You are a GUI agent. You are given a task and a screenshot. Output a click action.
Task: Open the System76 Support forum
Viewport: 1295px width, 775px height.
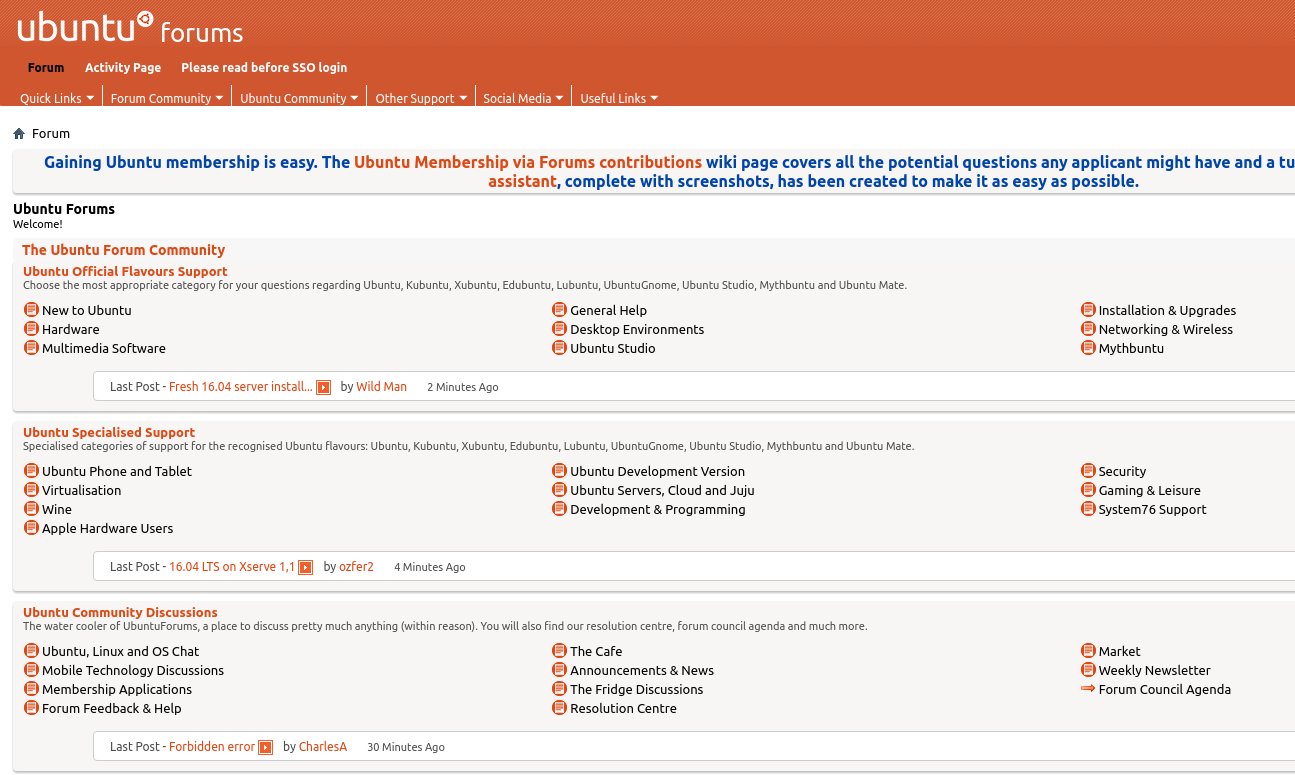click(1152, 509)
